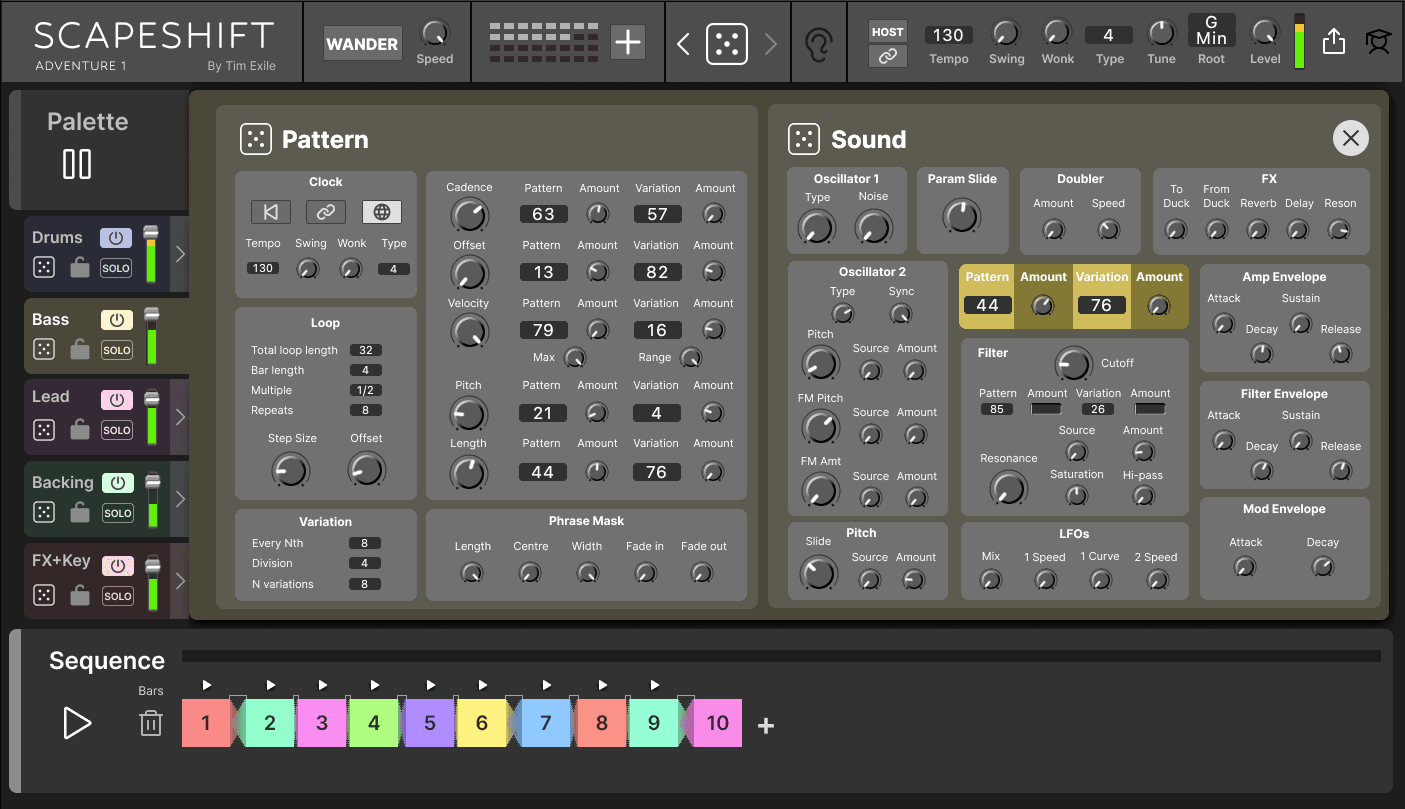
Task: Select sequence block 7
Action: pos(546,723)
